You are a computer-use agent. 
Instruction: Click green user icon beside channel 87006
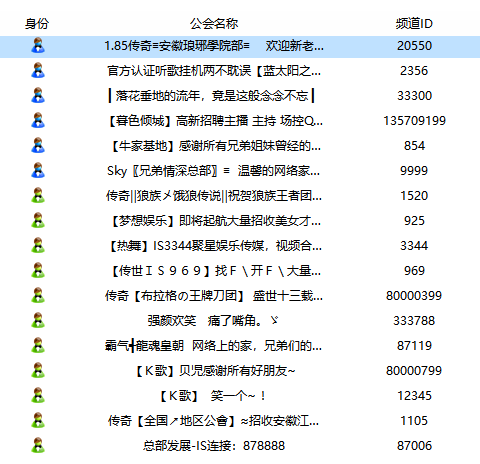click(38, 446)
